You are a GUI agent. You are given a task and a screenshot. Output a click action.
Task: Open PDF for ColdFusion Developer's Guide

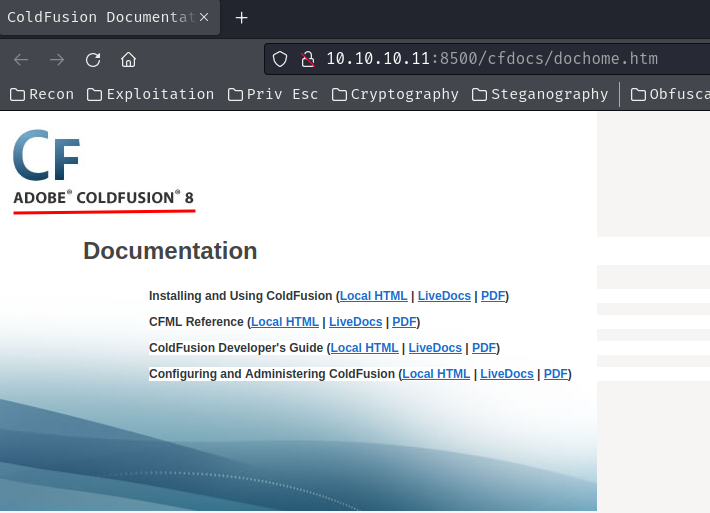click(x=484, y=348)
